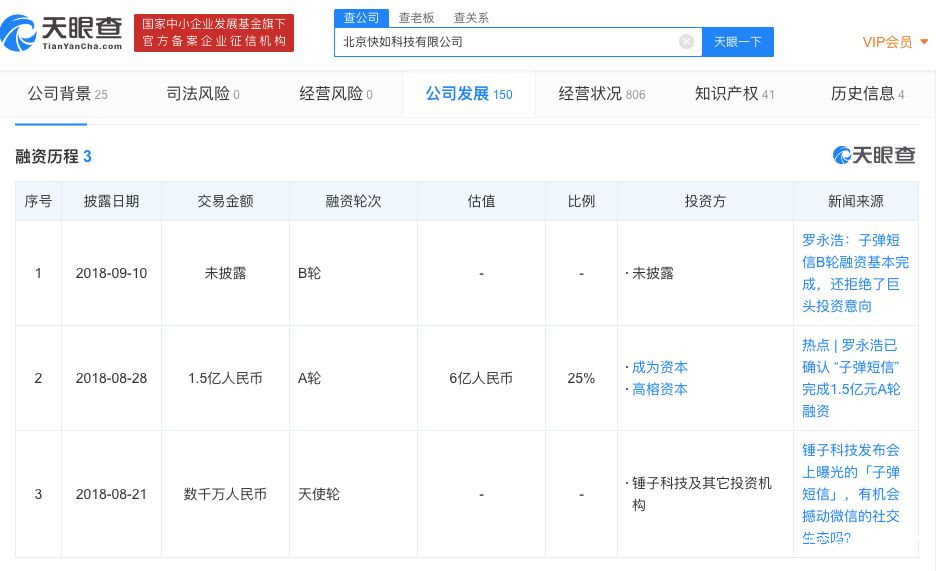Open the 经营风险 tab
936x571 pixels.
pyautogui.click(x=336, y=94)
